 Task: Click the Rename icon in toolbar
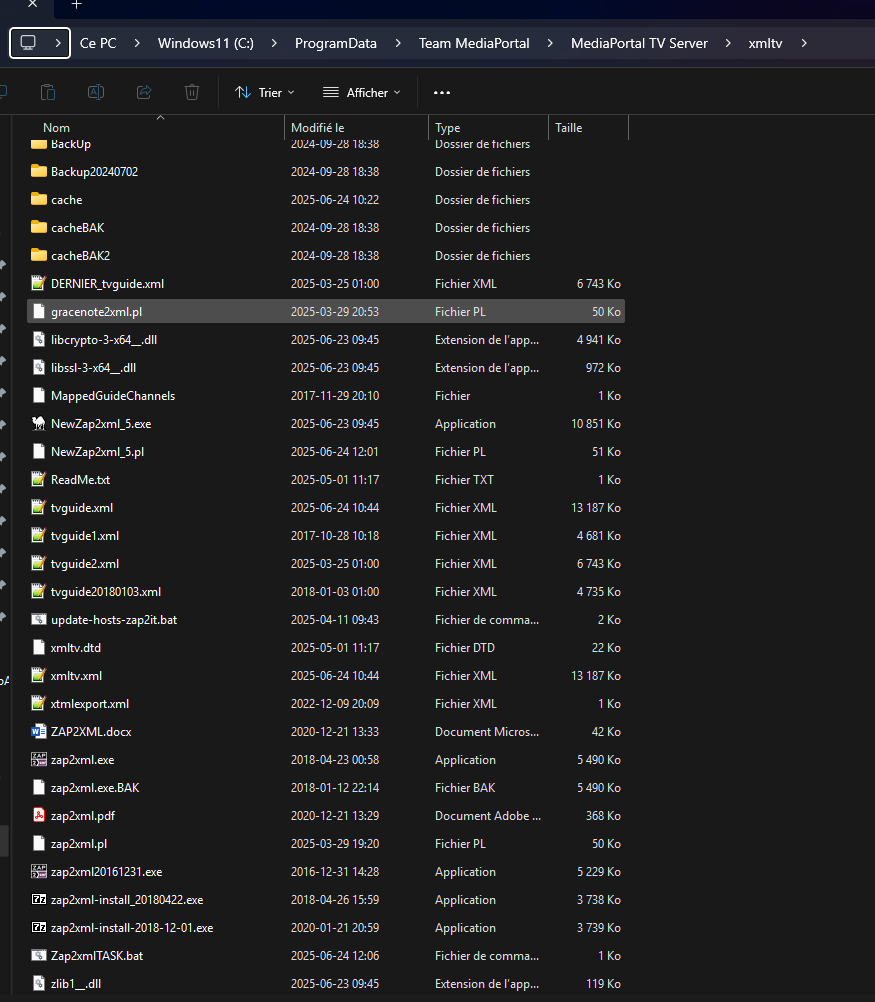pos(96,92)
